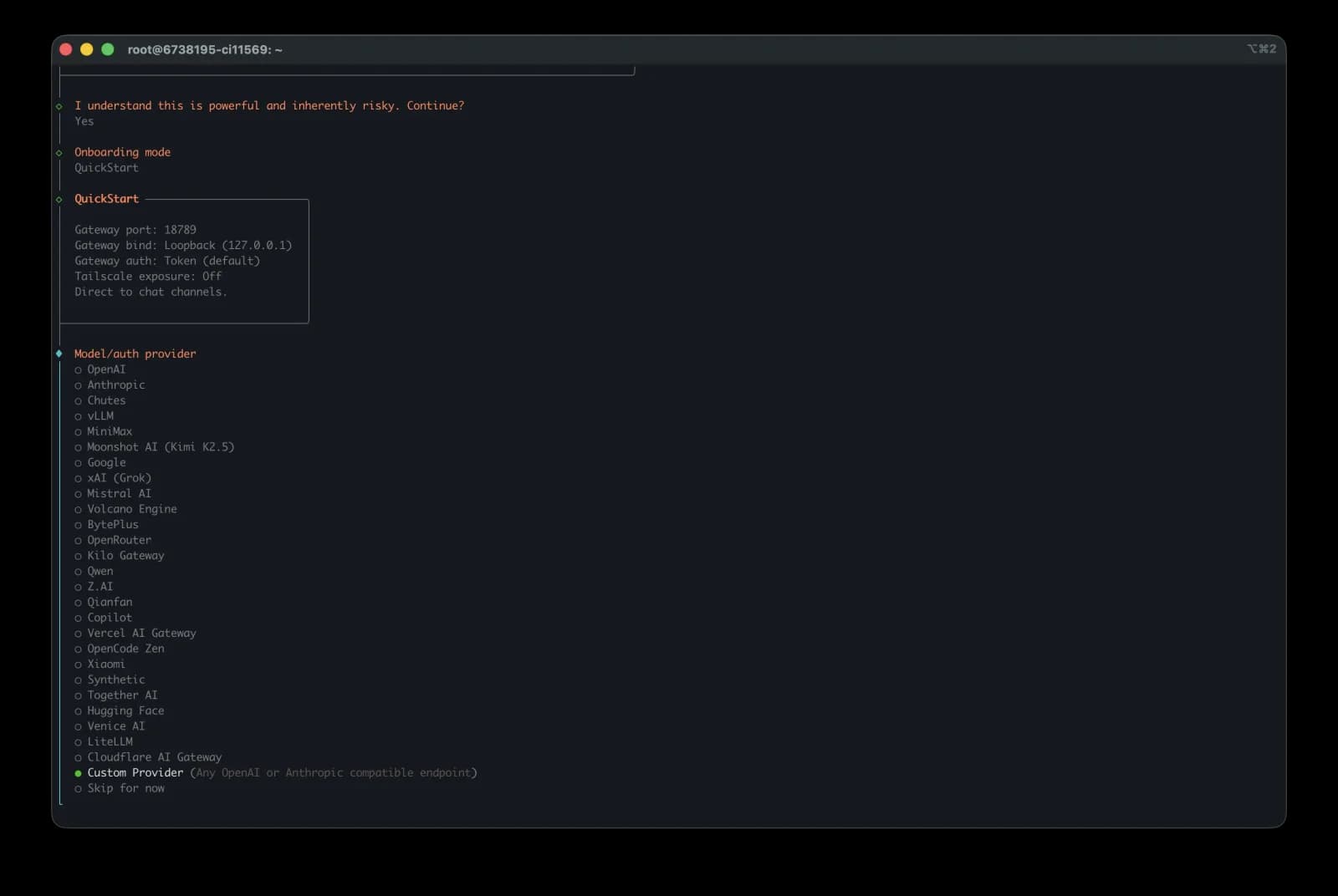Click the red close window button
The width and height of the screenshot is (1338, 896).
(66, 49)
